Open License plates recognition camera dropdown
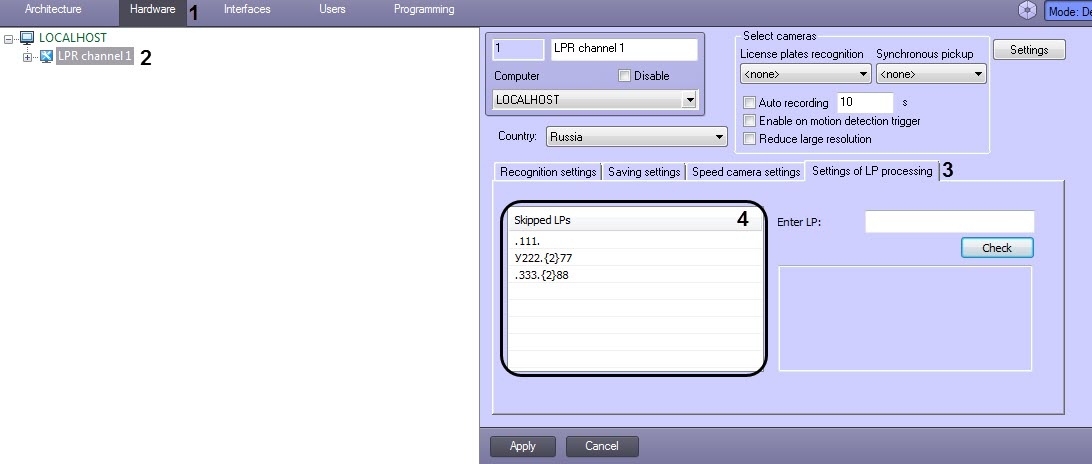 (806, 74)
